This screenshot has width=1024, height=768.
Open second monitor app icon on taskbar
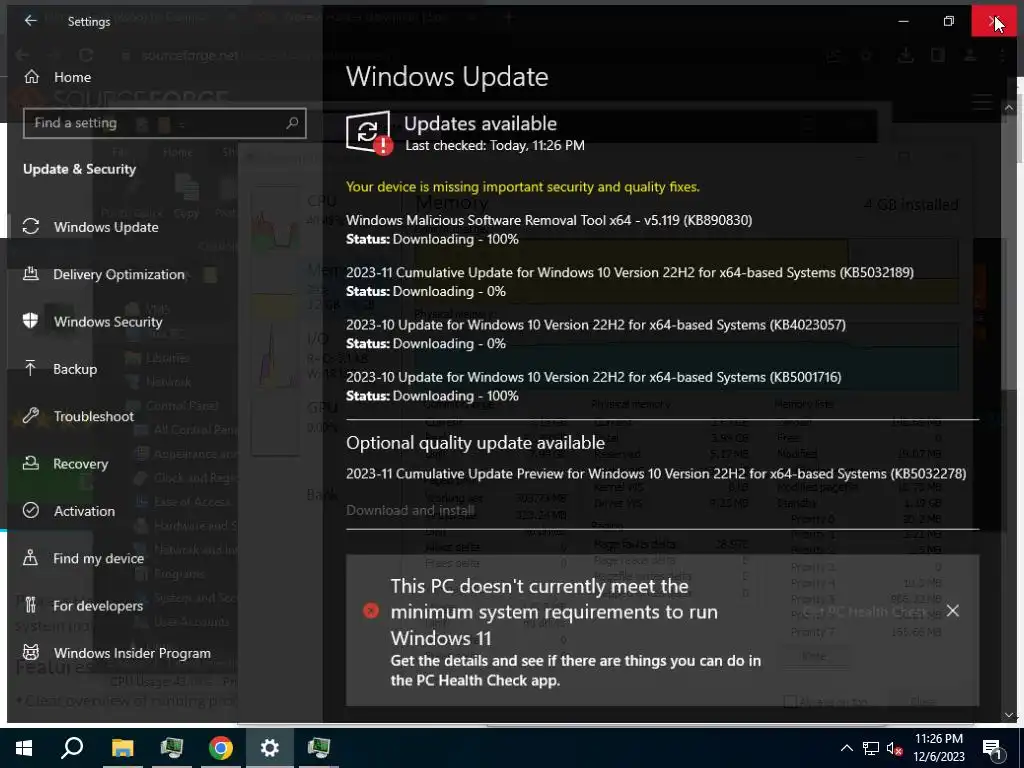tap(319, 748)
